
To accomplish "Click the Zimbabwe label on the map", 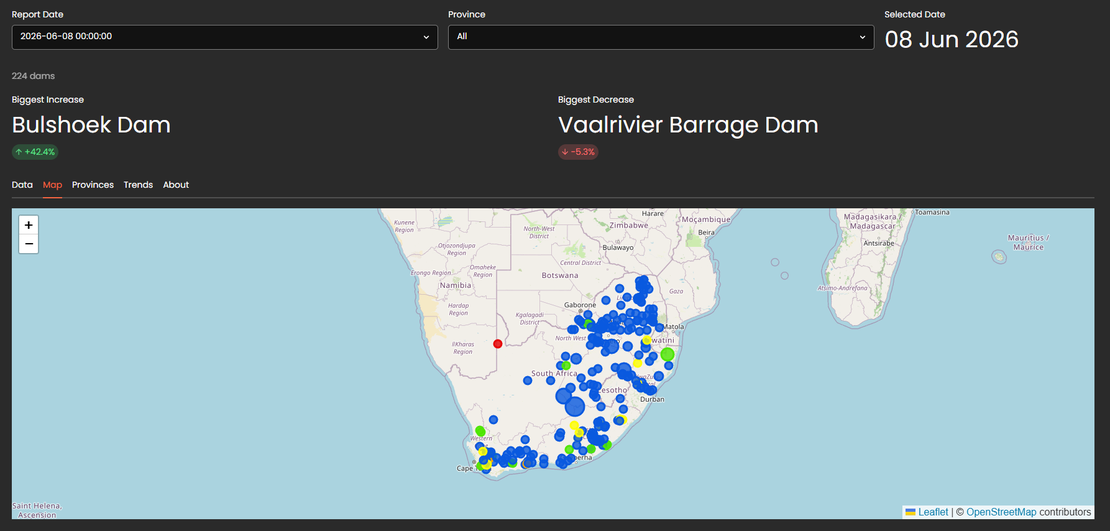I will [628, 225].
